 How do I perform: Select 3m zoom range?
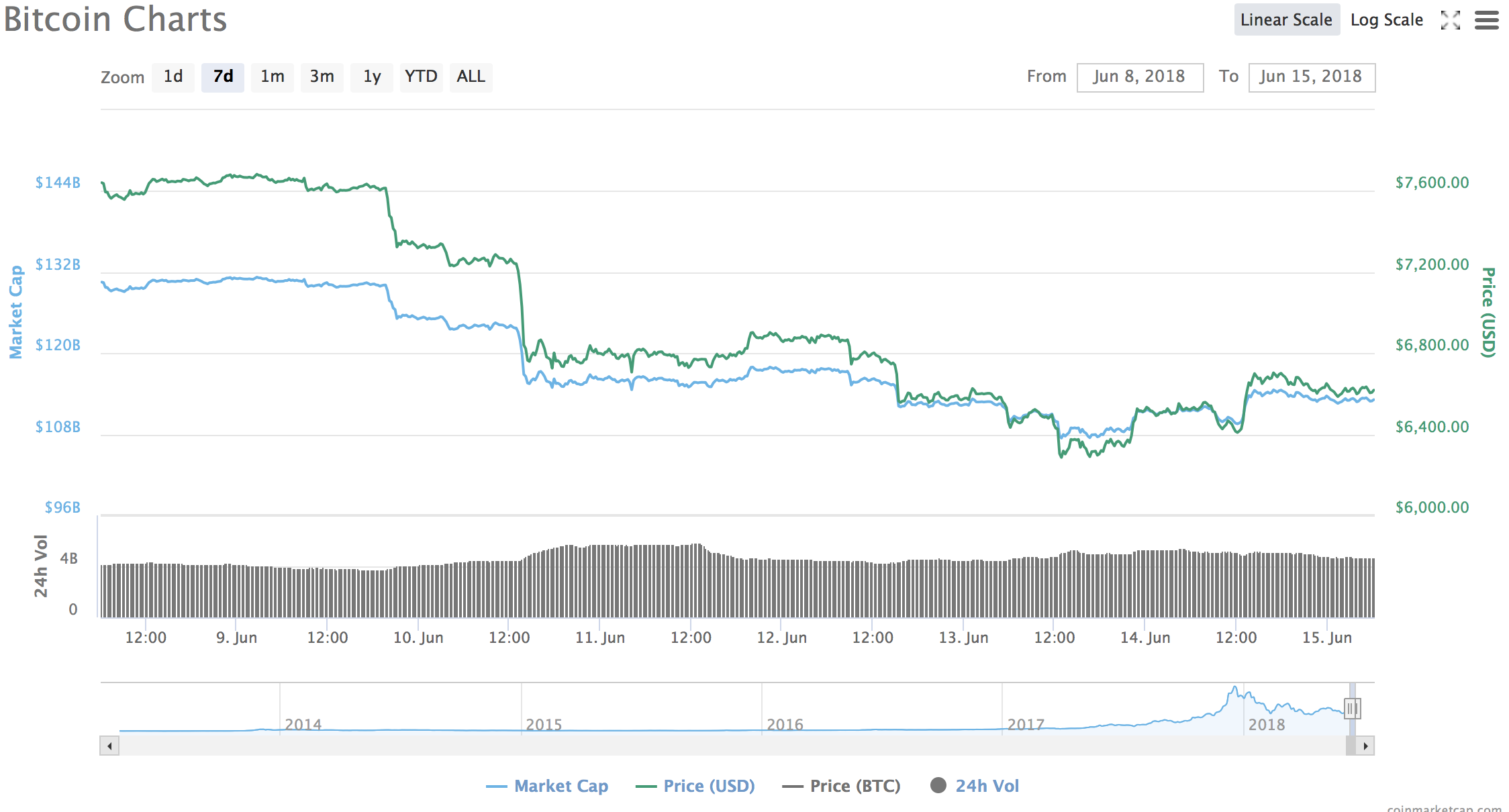pyautogui.click(x=322, y=77)
